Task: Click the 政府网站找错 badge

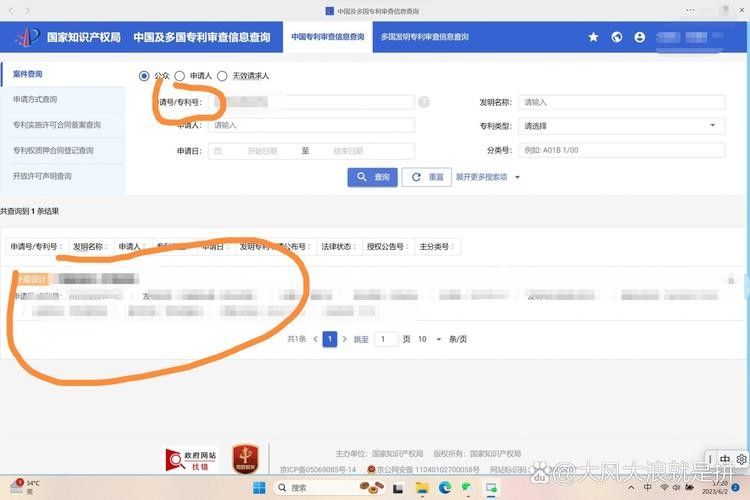Action: coord(191,460)
